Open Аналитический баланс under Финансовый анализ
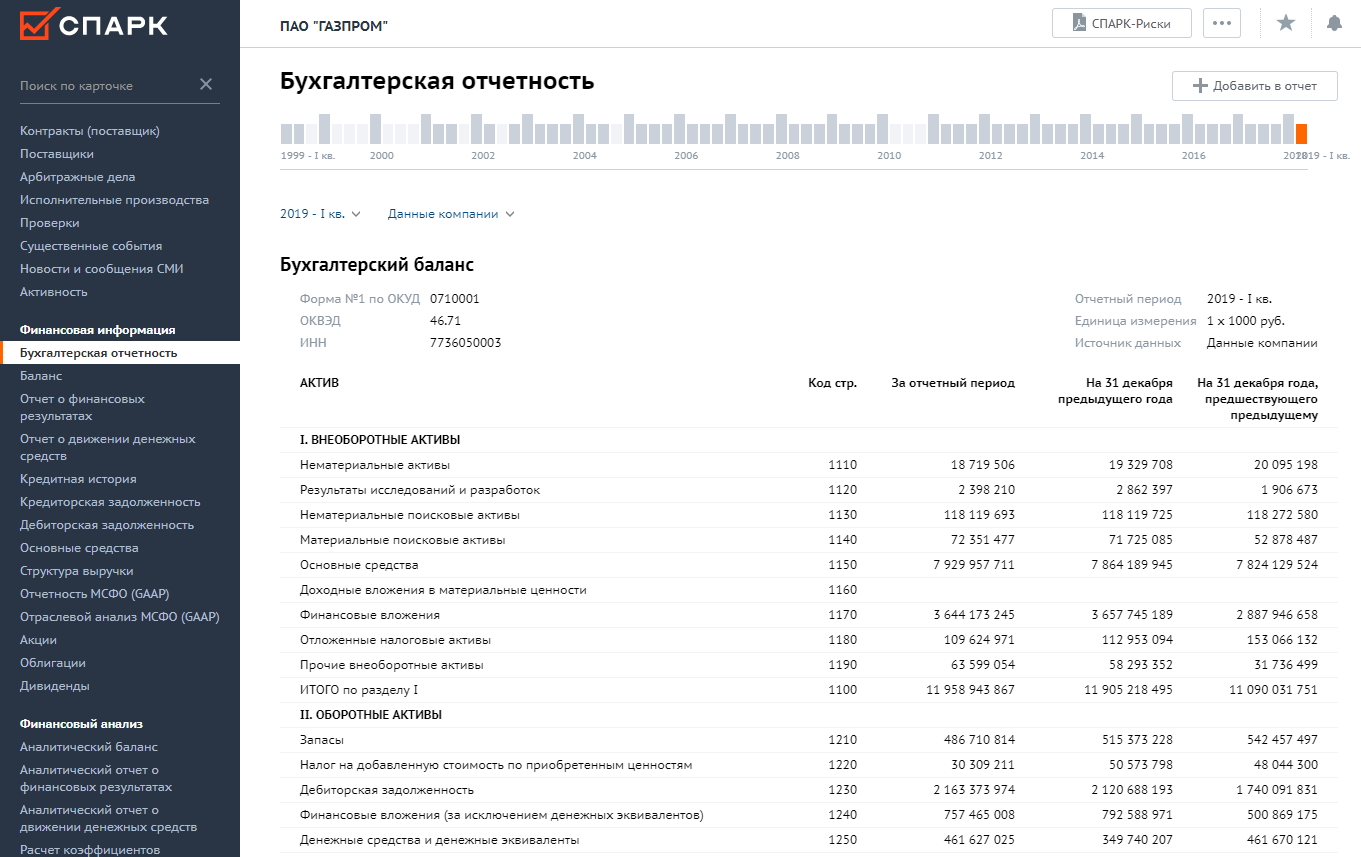Screen dimensions: 1361x857 [89, 747]
